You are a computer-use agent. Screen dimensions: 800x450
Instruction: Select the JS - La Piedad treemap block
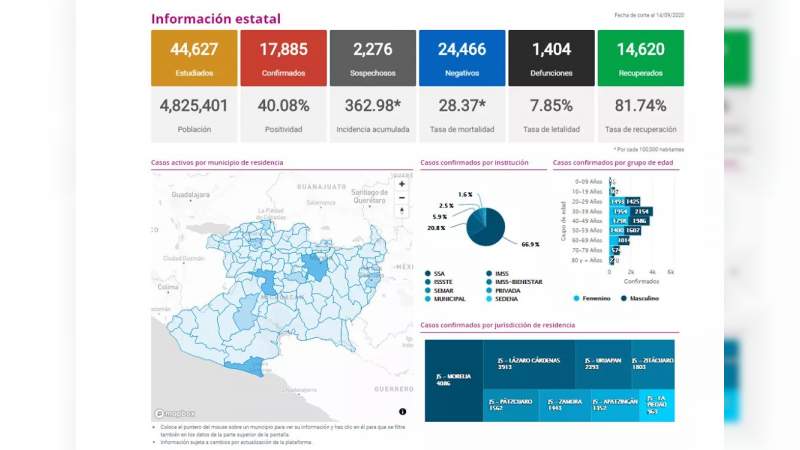pyautogui.click(x=657, y=405)
